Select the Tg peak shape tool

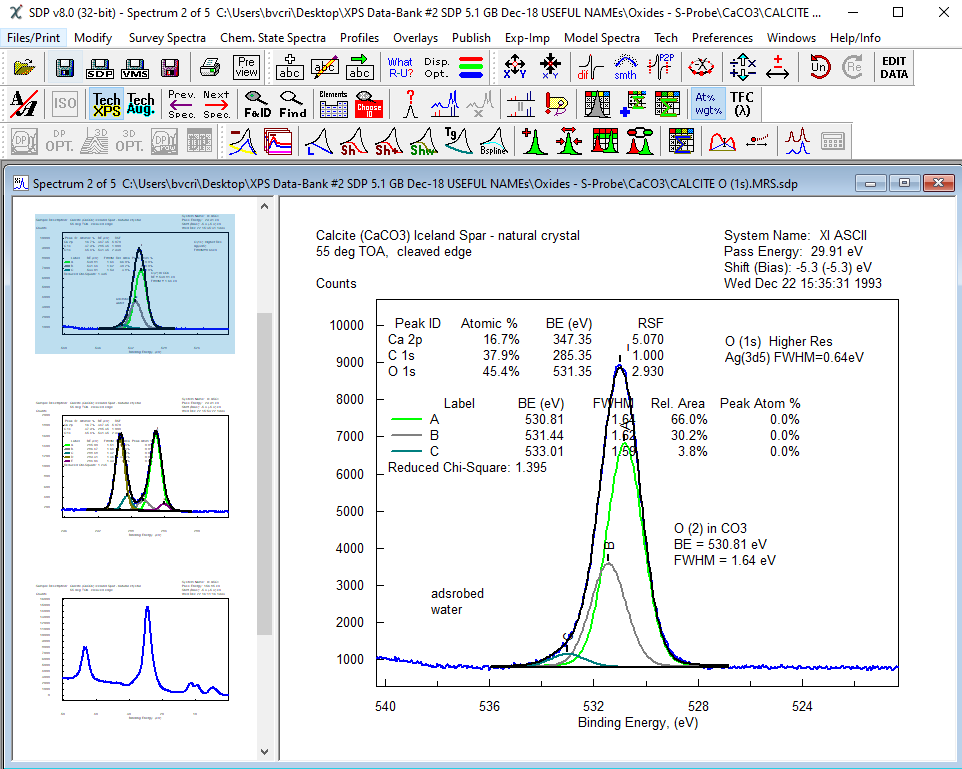pos(458,142)
